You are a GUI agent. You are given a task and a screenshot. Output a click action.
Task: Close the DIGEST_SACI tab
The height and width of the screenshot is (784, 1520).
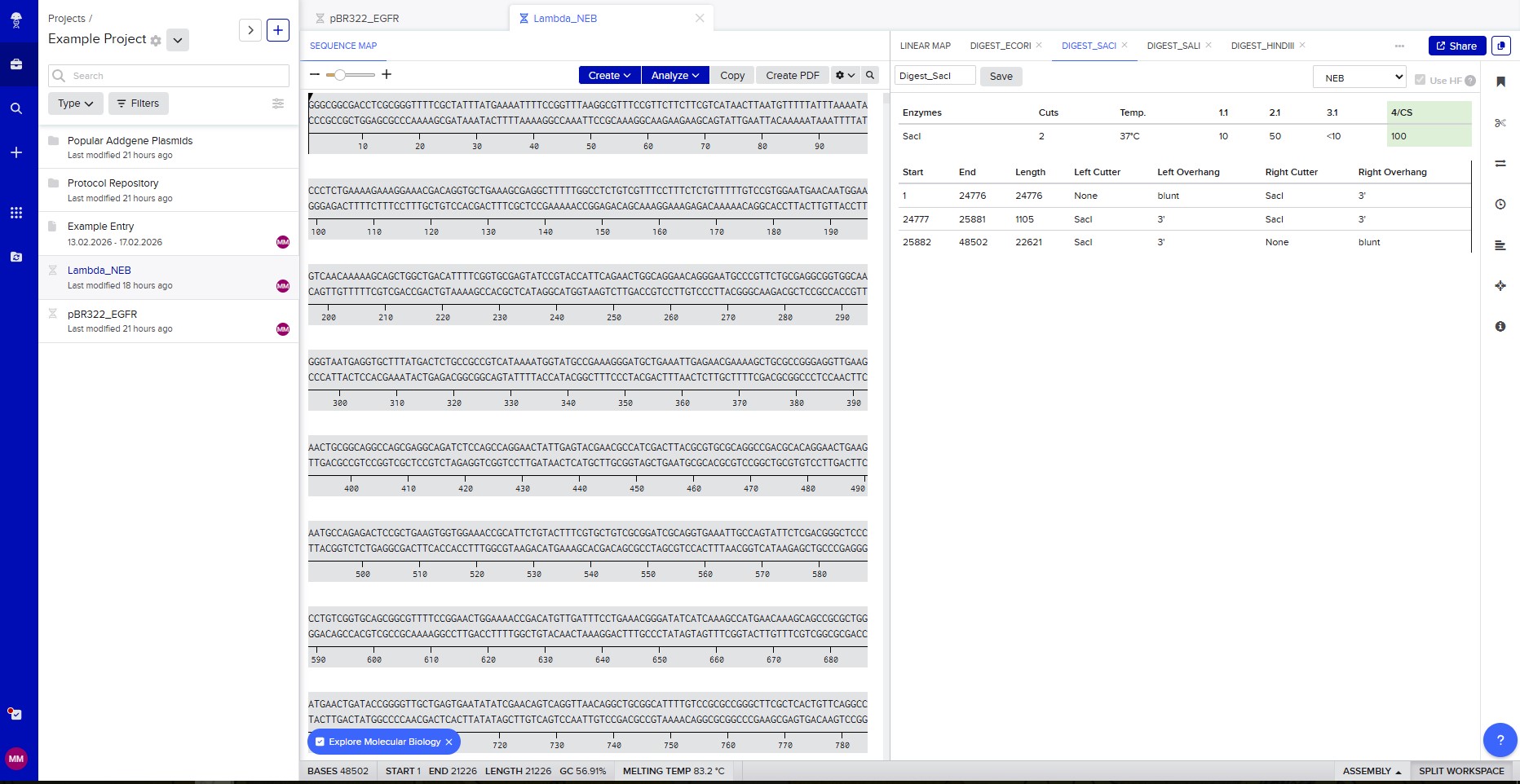pos(1125,45)
